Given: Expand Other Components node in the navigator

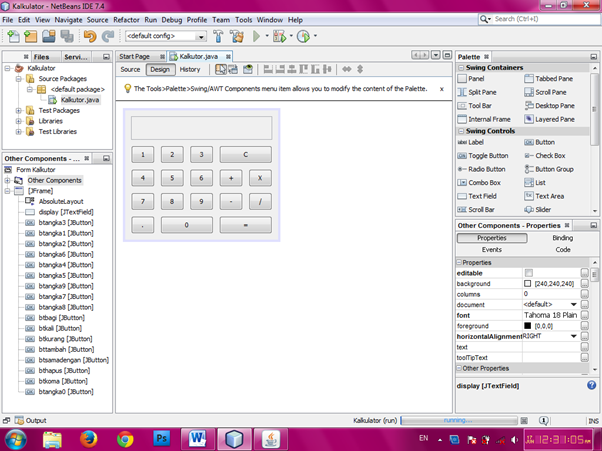Looking at the screenshot, I should 7,180.
